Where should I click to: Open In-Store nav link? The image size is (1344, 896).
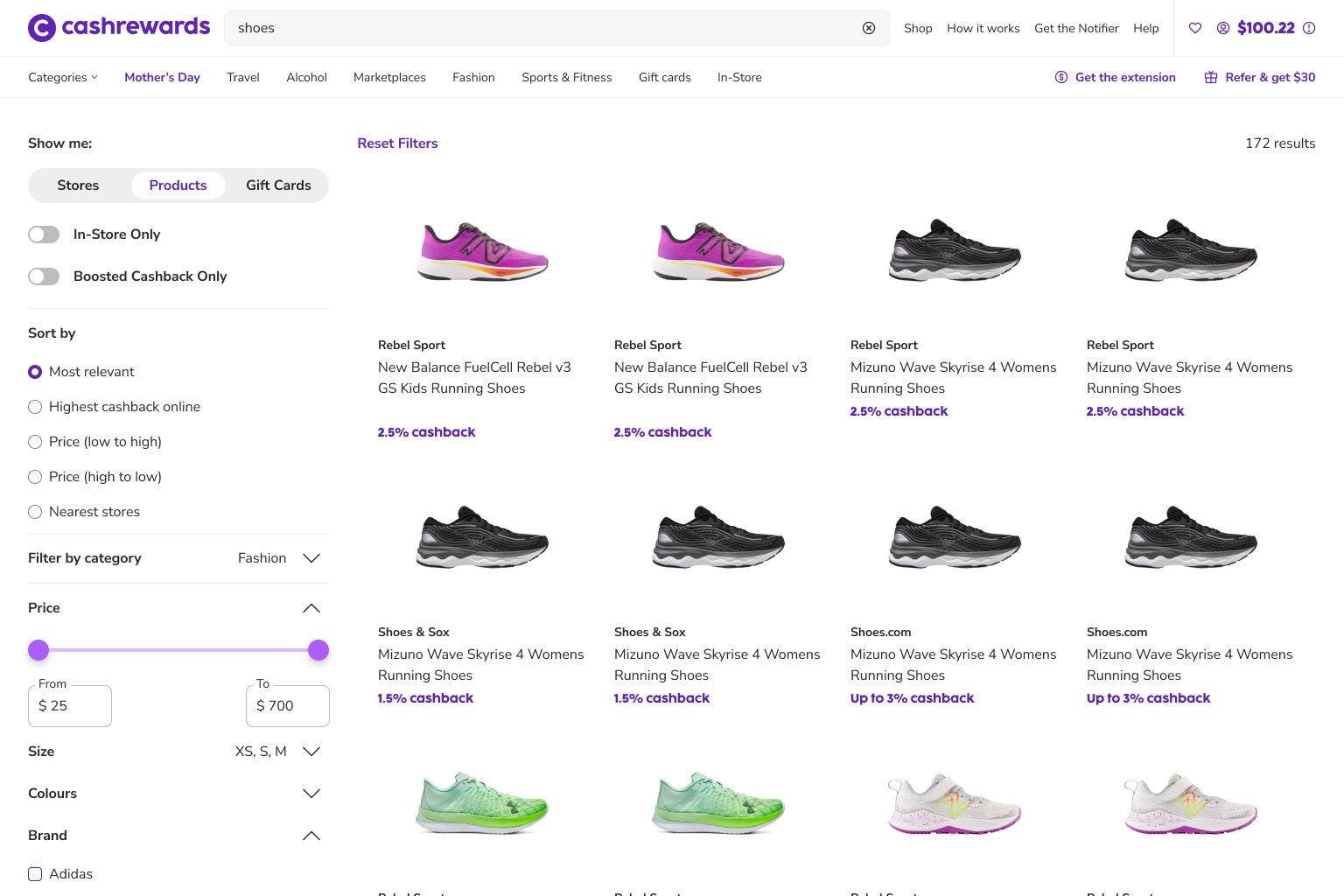coord(739,77)
